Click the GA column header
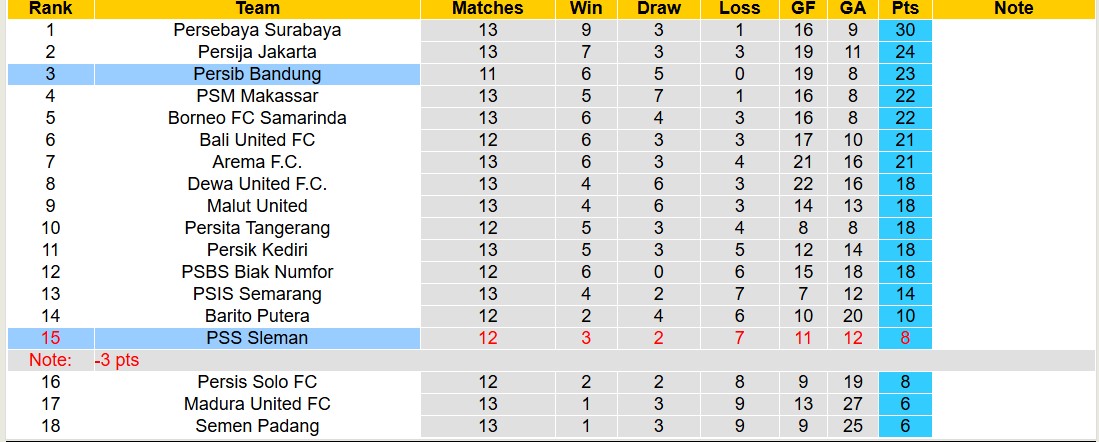The width and height of the screenshot is (1099, 442). pos(853,8)
